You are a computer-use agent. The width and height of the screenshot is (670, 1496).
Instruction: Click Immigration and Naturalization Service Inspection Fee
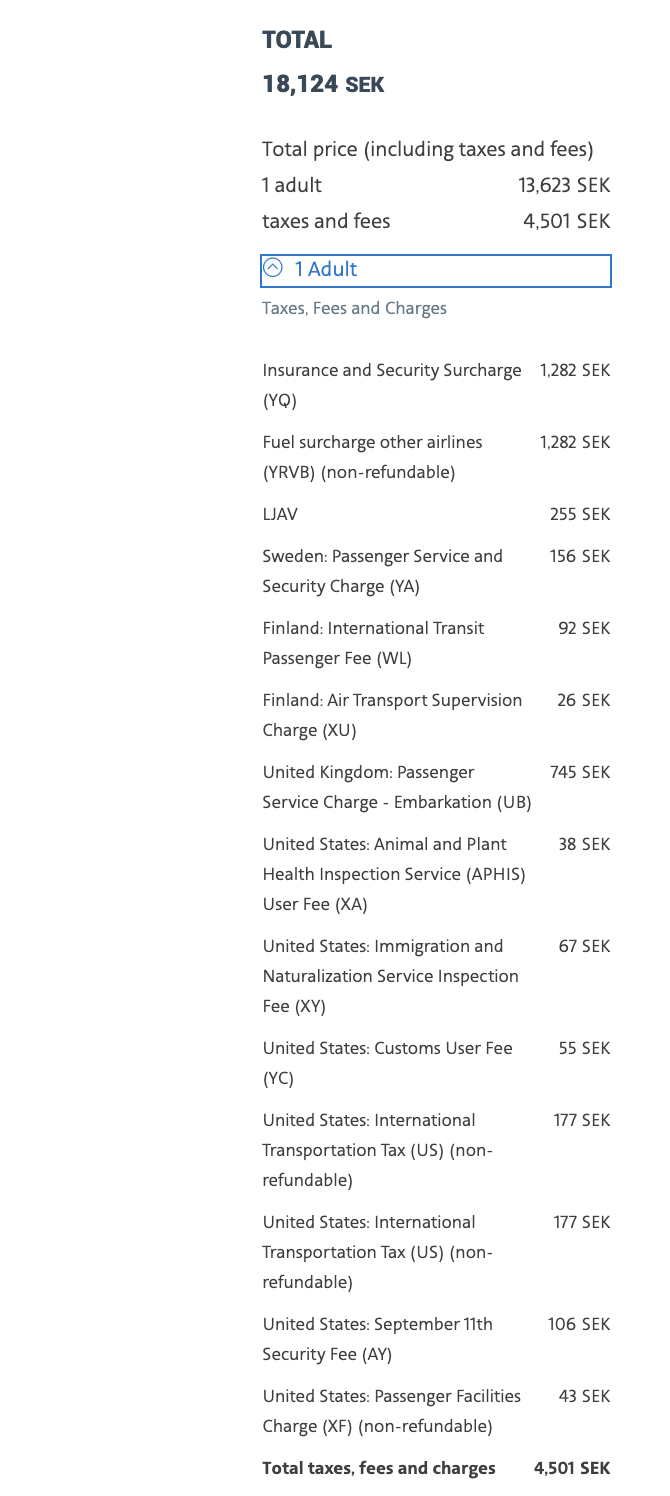tap(390, 976)
